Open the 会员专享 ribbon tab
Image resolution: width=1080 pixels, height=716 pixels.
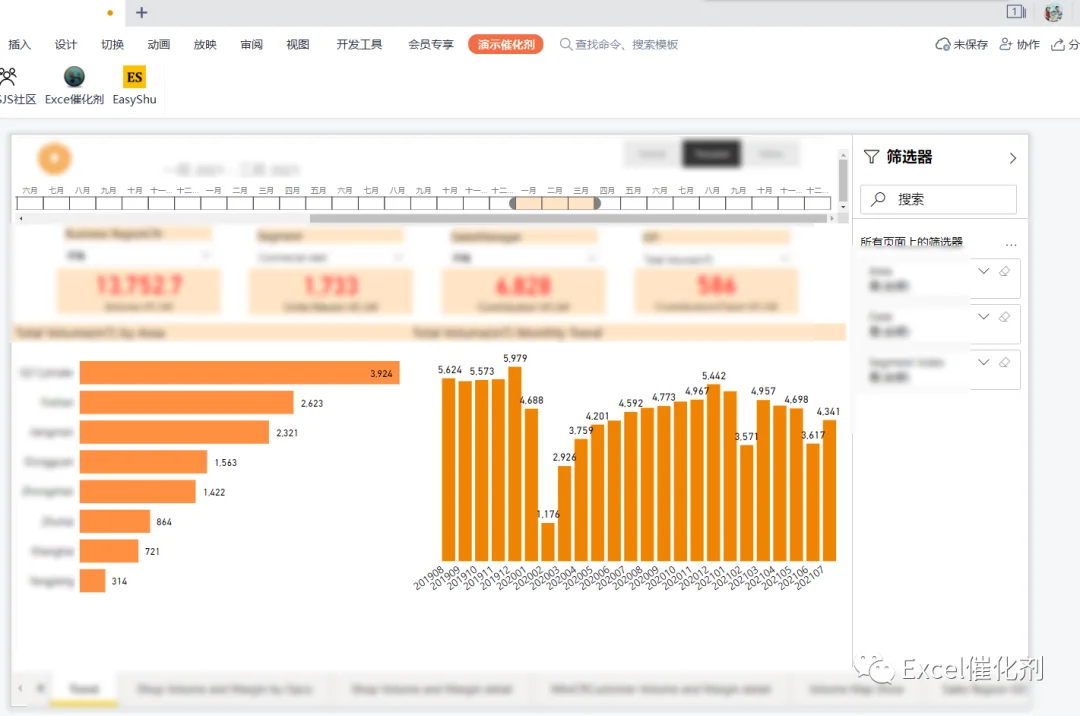(x=430, y=45)
